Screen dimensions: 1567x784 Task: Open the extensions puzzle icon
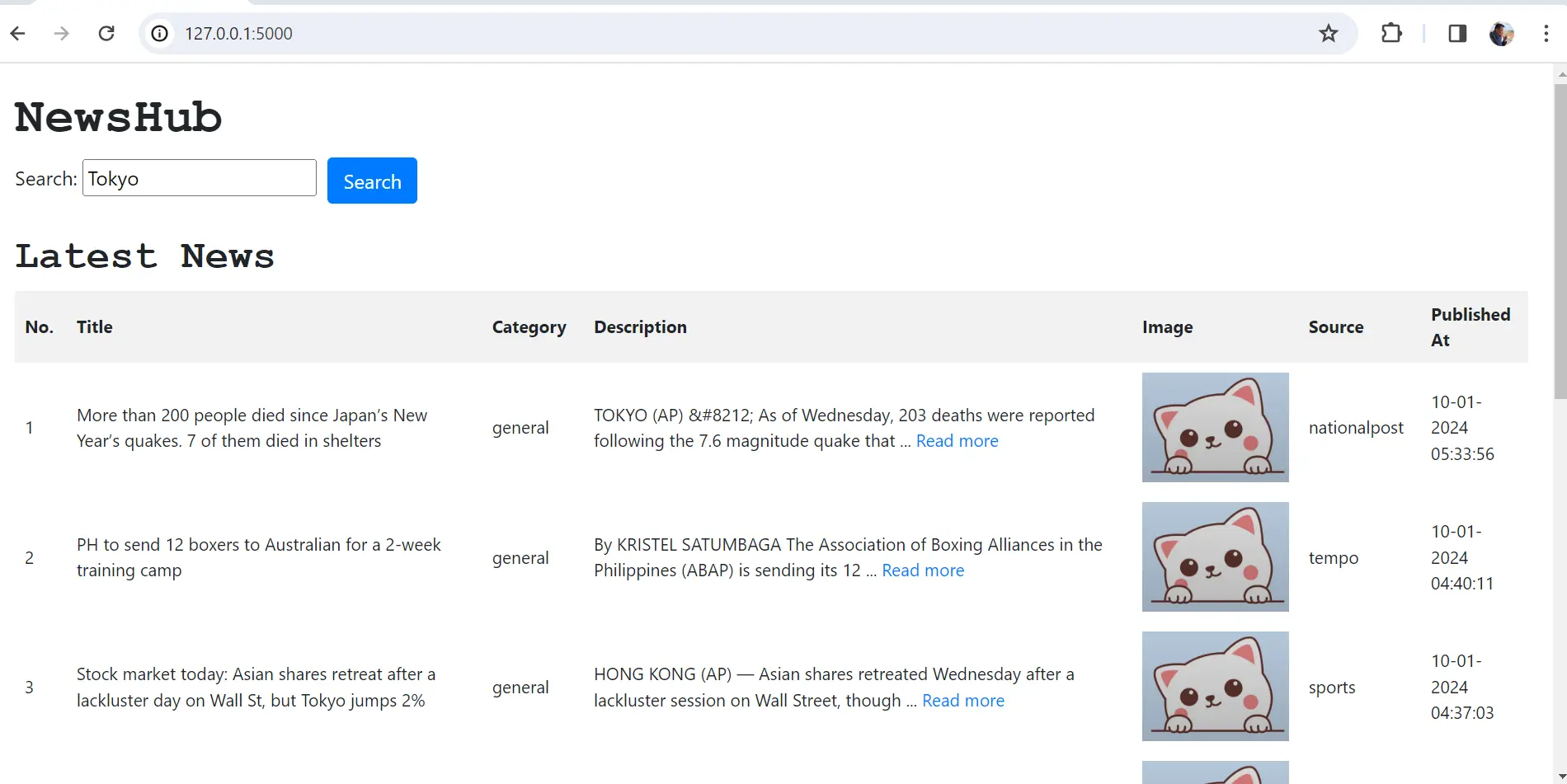click(x=1391, y=34)
